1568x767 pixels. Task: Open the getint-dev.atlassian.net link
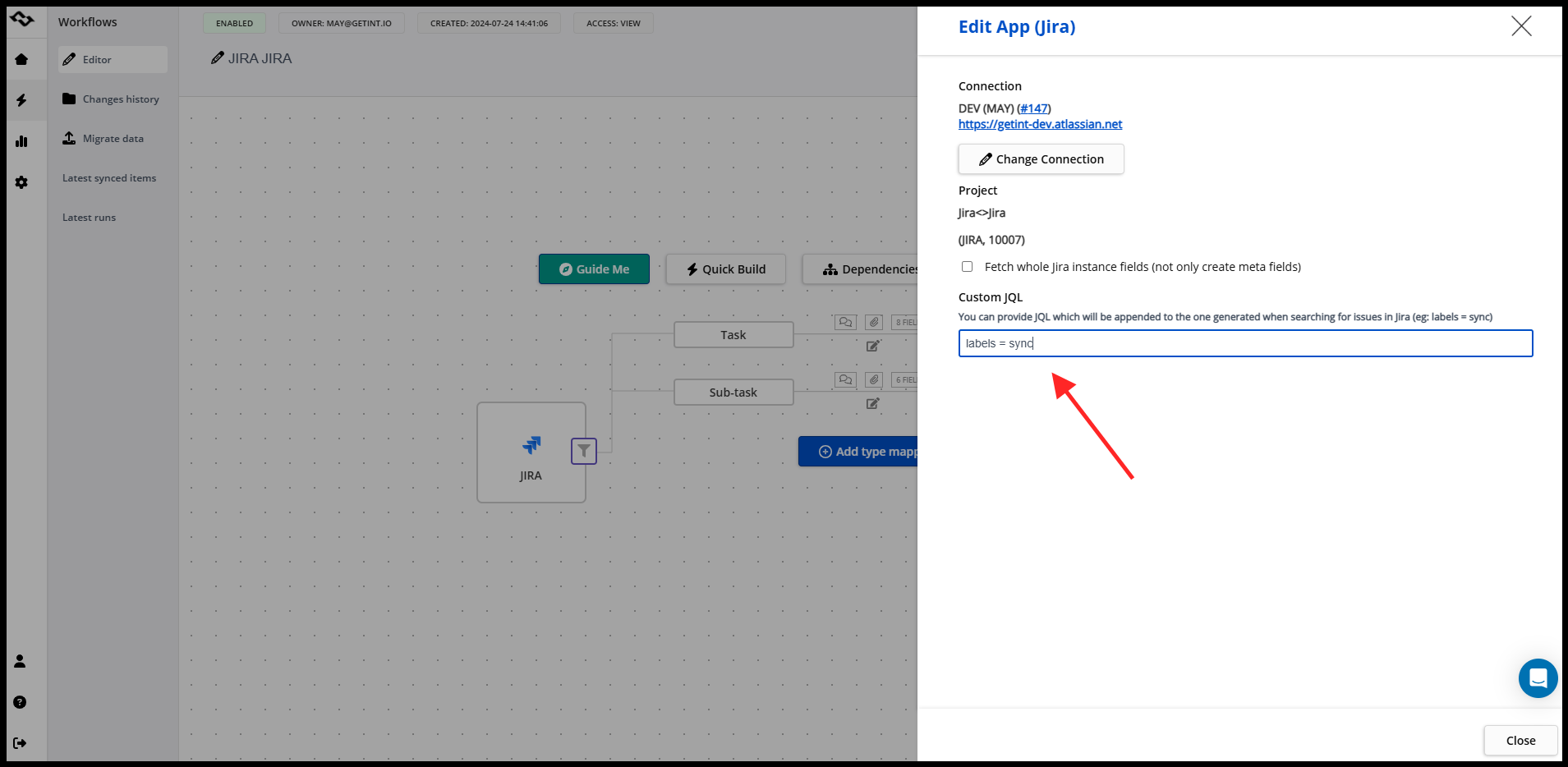point(1040,124)
